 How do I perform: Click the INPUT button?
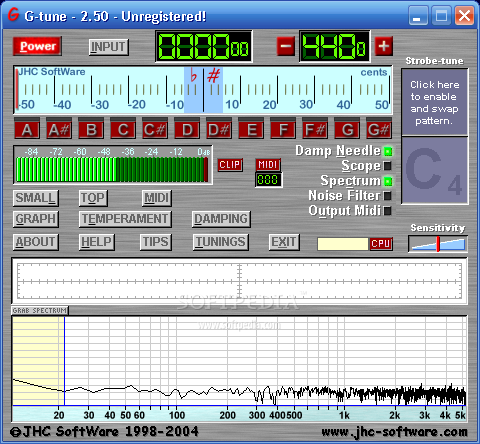click(x=109, y=47)
